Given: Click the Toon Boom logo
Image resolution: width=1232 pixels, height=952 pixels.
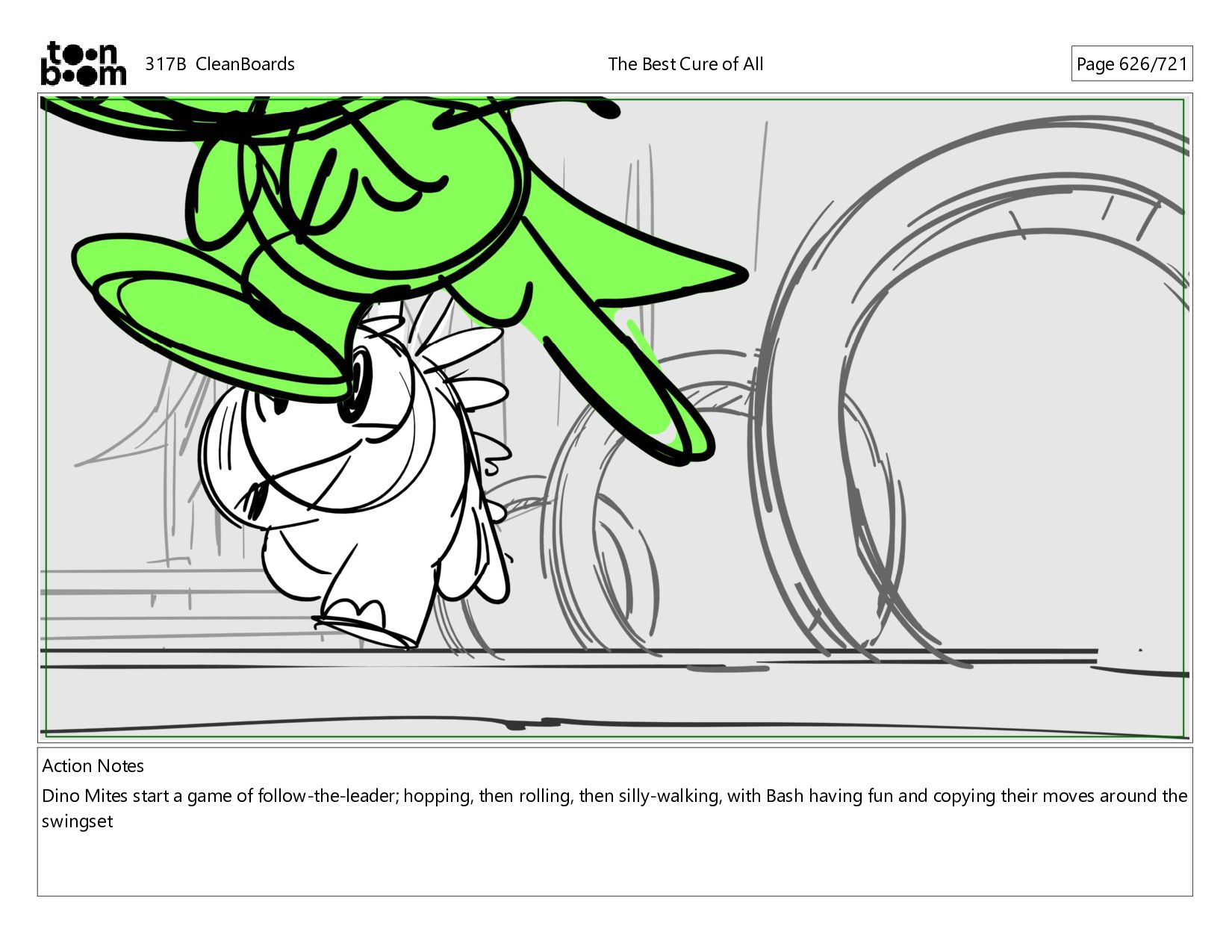Looking at the screenshot, I should (x=83, y=63).
